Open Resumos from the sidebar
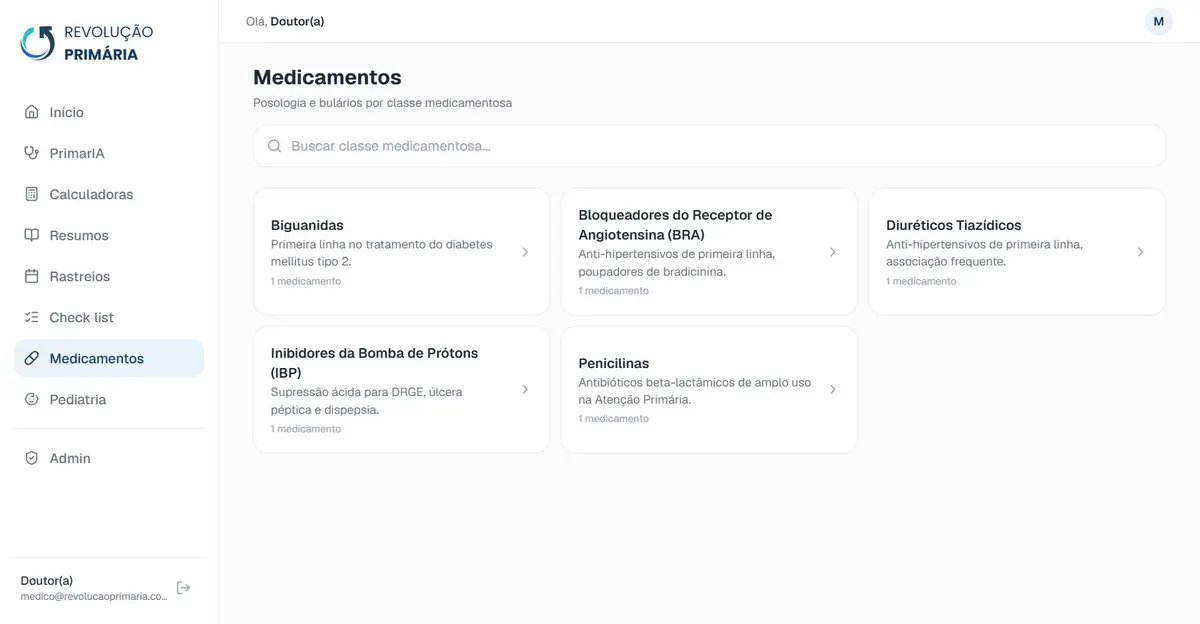Viewport: 1200px width, 624px height. tap(109, 235)
